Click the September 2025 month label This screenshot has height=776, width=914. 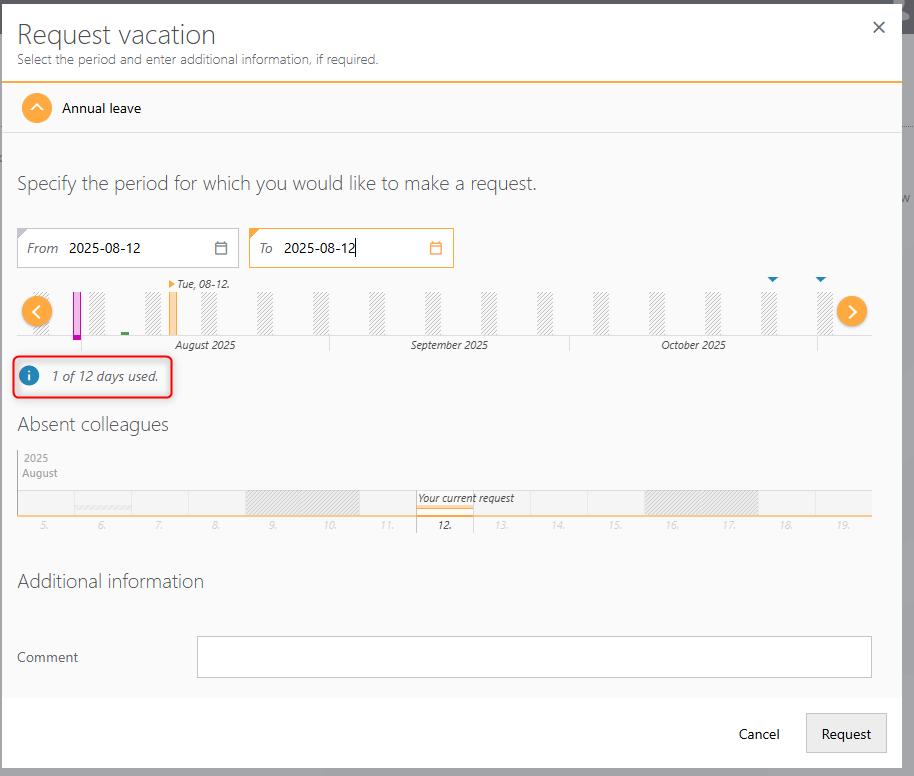(449, 345)
